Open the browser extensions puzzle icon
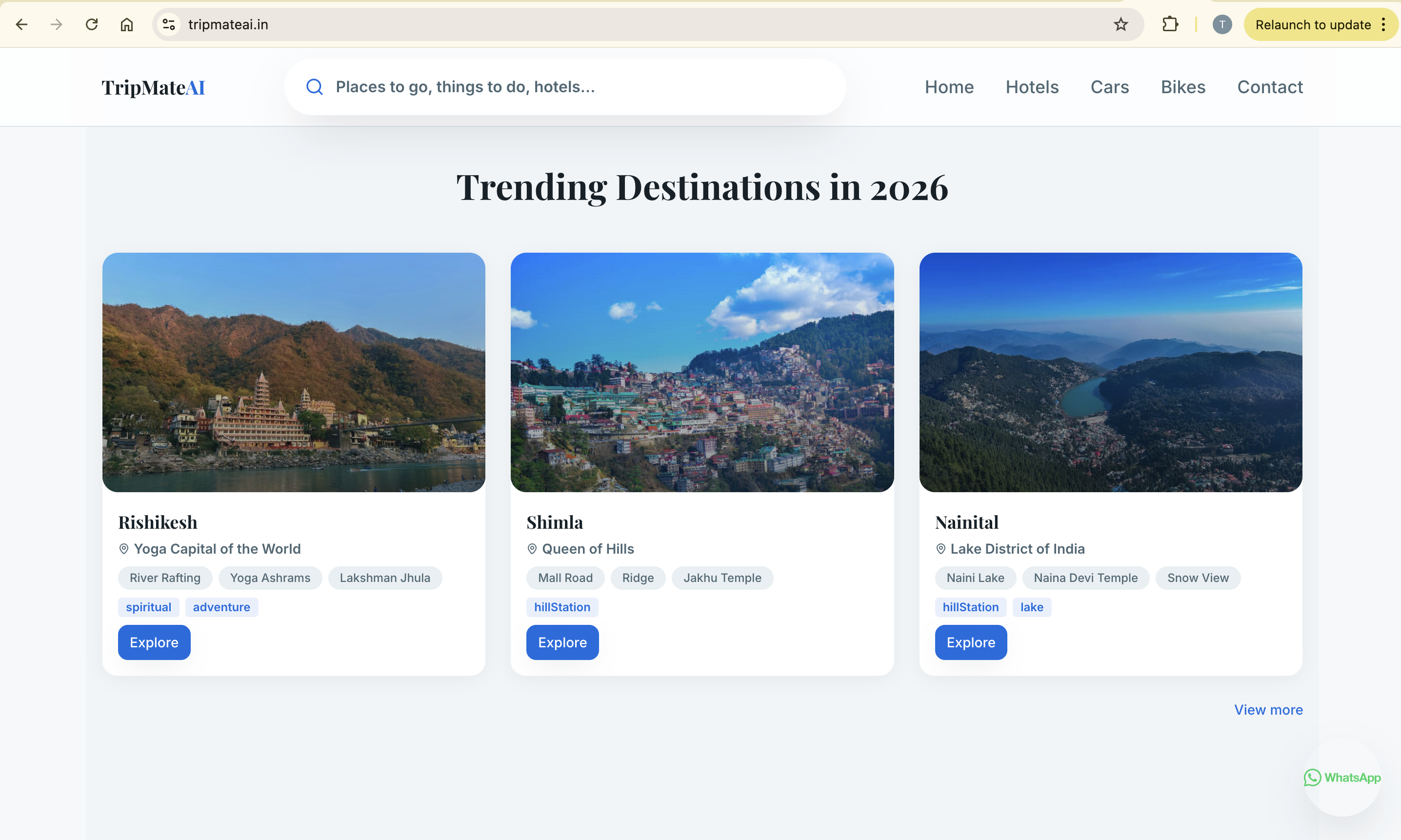The image size is (1401, 840). point(1169,24)
